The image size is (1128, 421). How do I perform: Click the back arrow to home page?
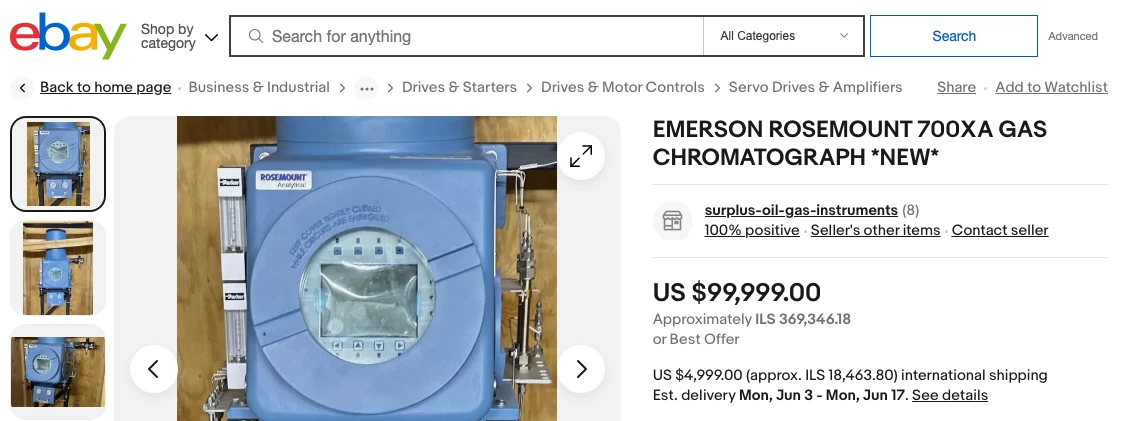(23, 88)
